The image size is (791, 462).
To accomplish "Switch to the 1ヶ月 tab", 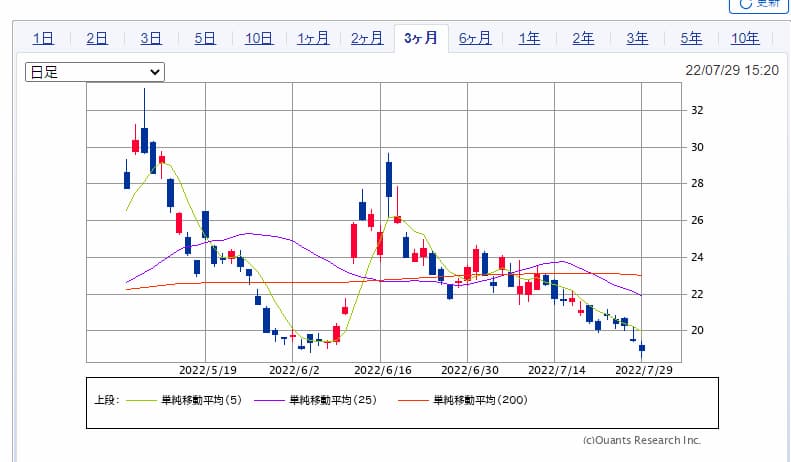I will 313,38.
